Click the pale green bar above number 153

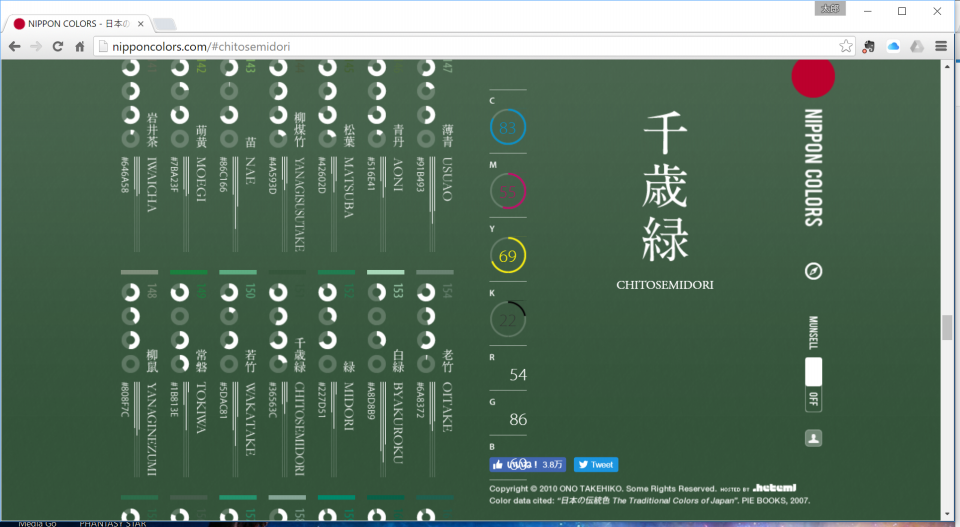(x=386, y=272)
